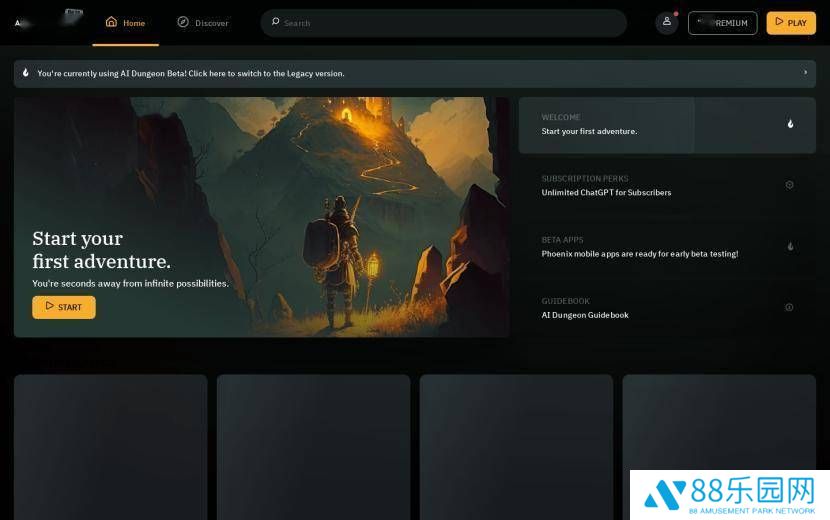Click the flame icon beside Beta Apps
Viewport: 830px width, 520px height.
tap(790, 246)
